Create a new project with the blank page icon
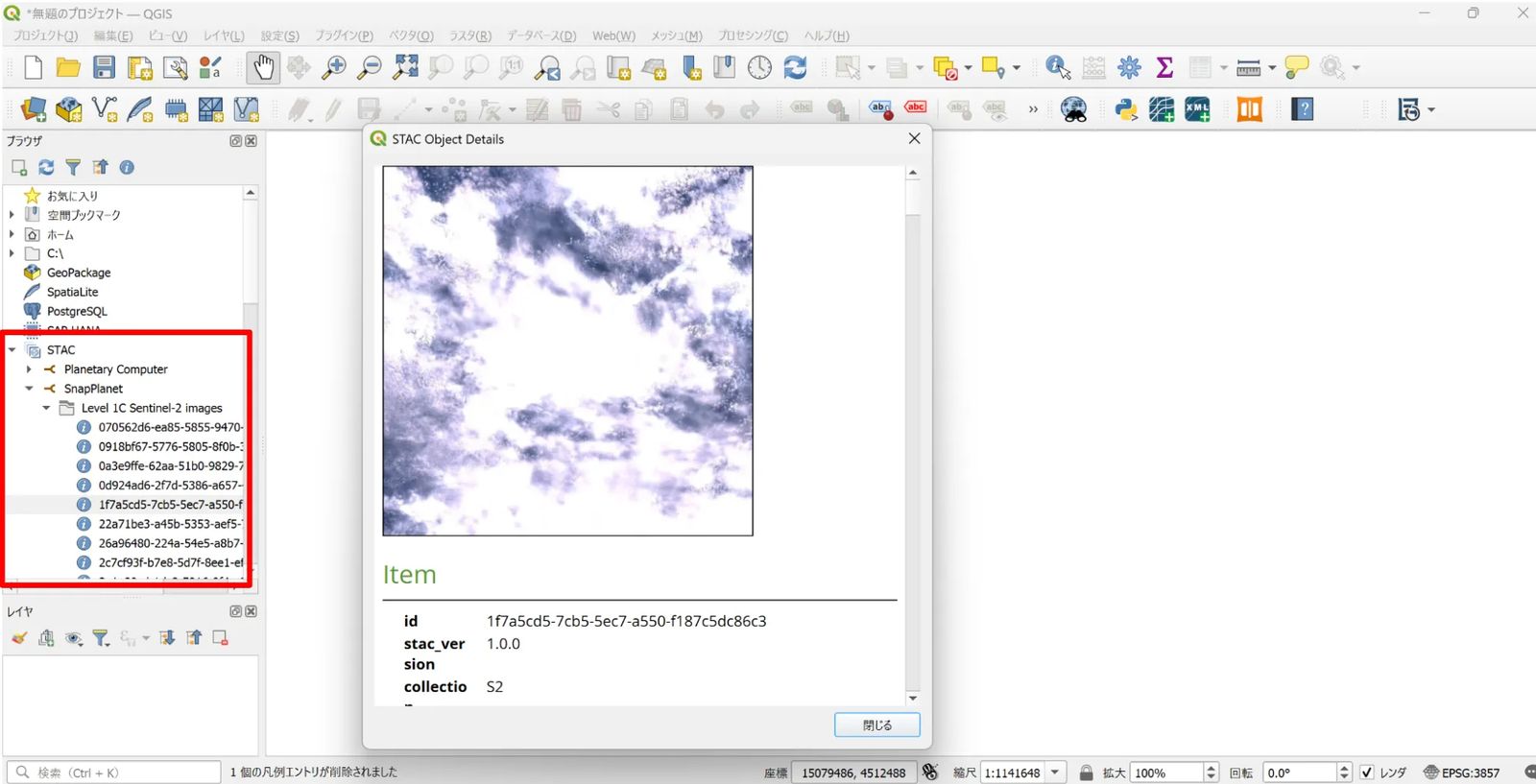Image resolution: width=1536 pixels, height=784 pixels. pyautogui.click(x=33, y=67)
